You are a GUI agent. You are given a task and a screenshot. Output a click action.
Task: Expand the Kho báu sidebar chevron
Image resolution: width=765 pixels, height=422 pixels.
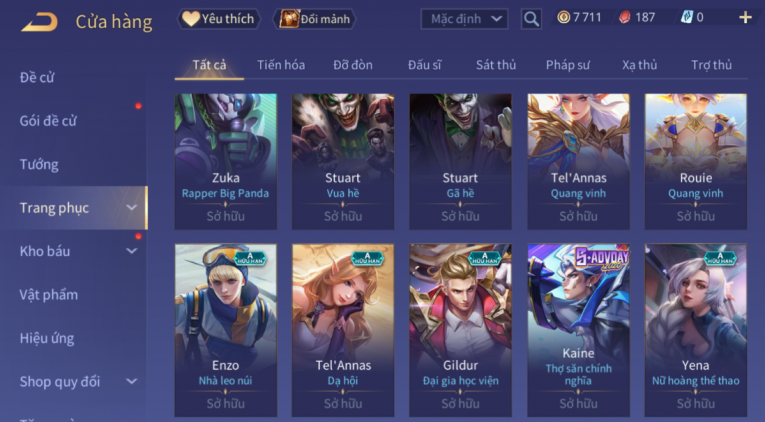132,251
